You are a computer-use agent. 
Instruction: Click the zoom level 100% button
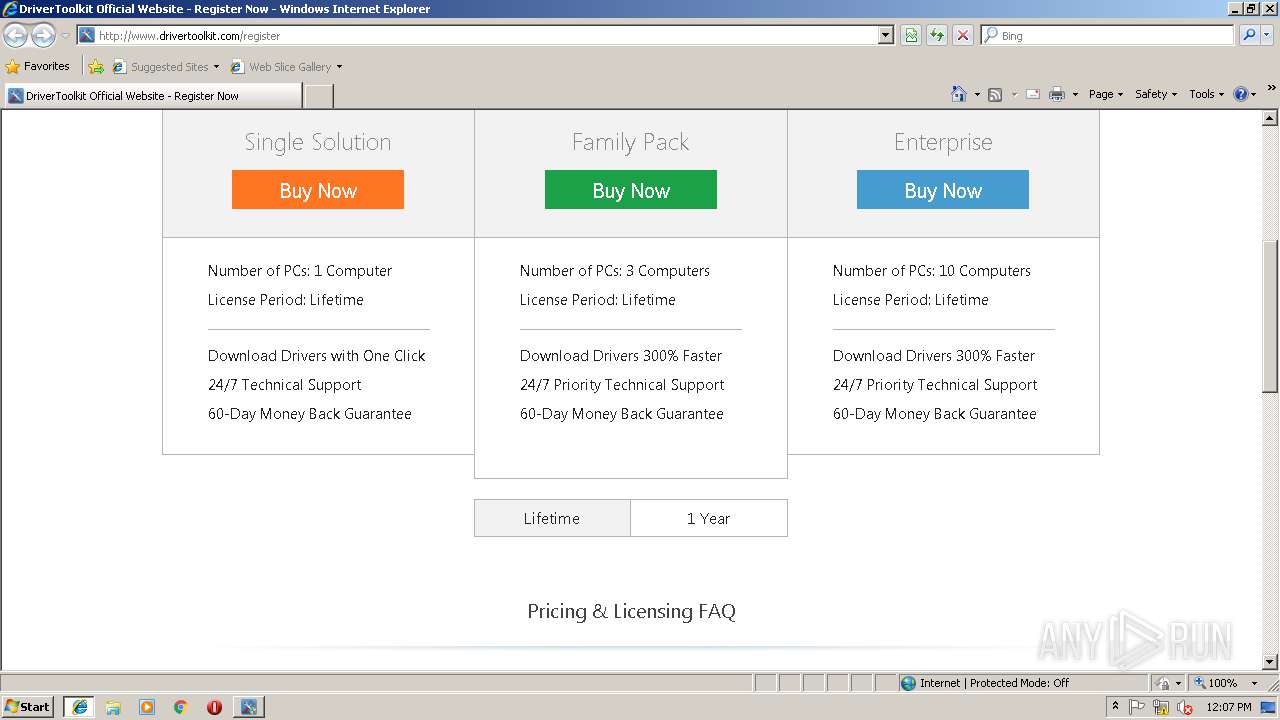pyautogui.click(x=1216, y=683)
